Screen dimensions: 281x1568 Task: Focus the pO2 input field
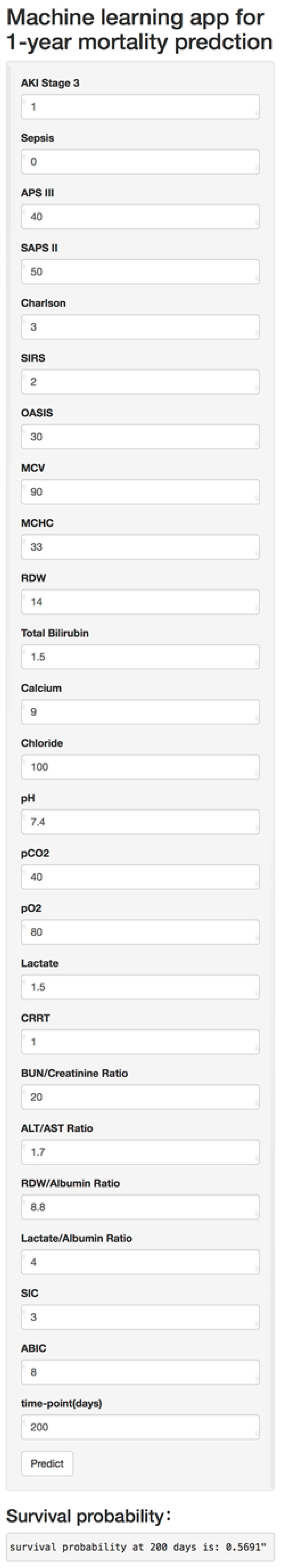[140, 932]
